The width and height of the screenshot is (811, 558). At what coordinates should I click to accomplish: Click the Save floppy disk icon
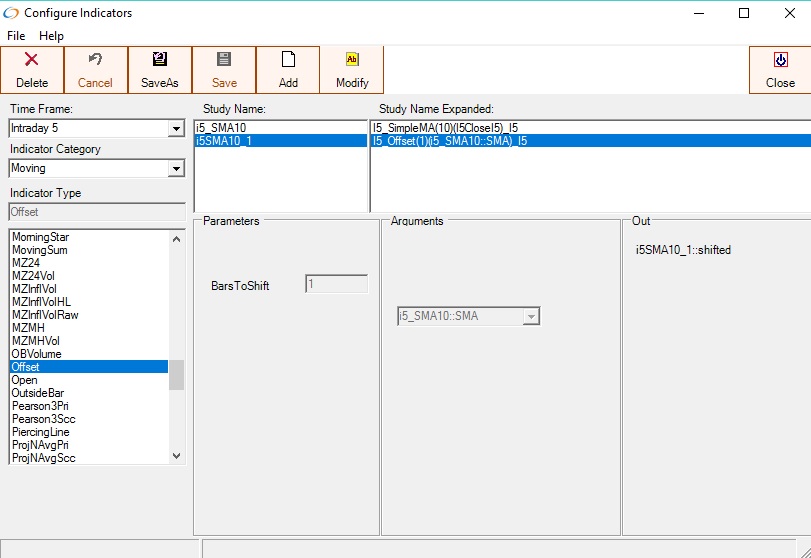(x=224, y=60)
